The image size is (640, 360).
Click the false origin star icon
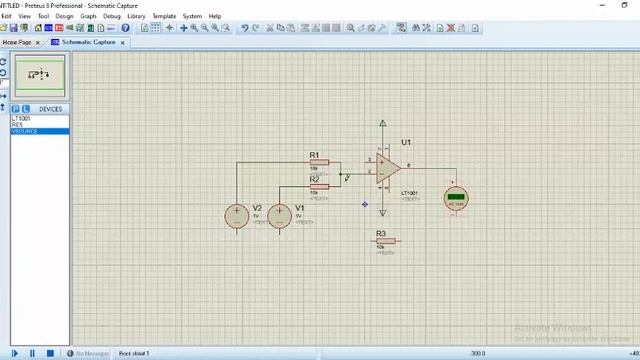169,28
